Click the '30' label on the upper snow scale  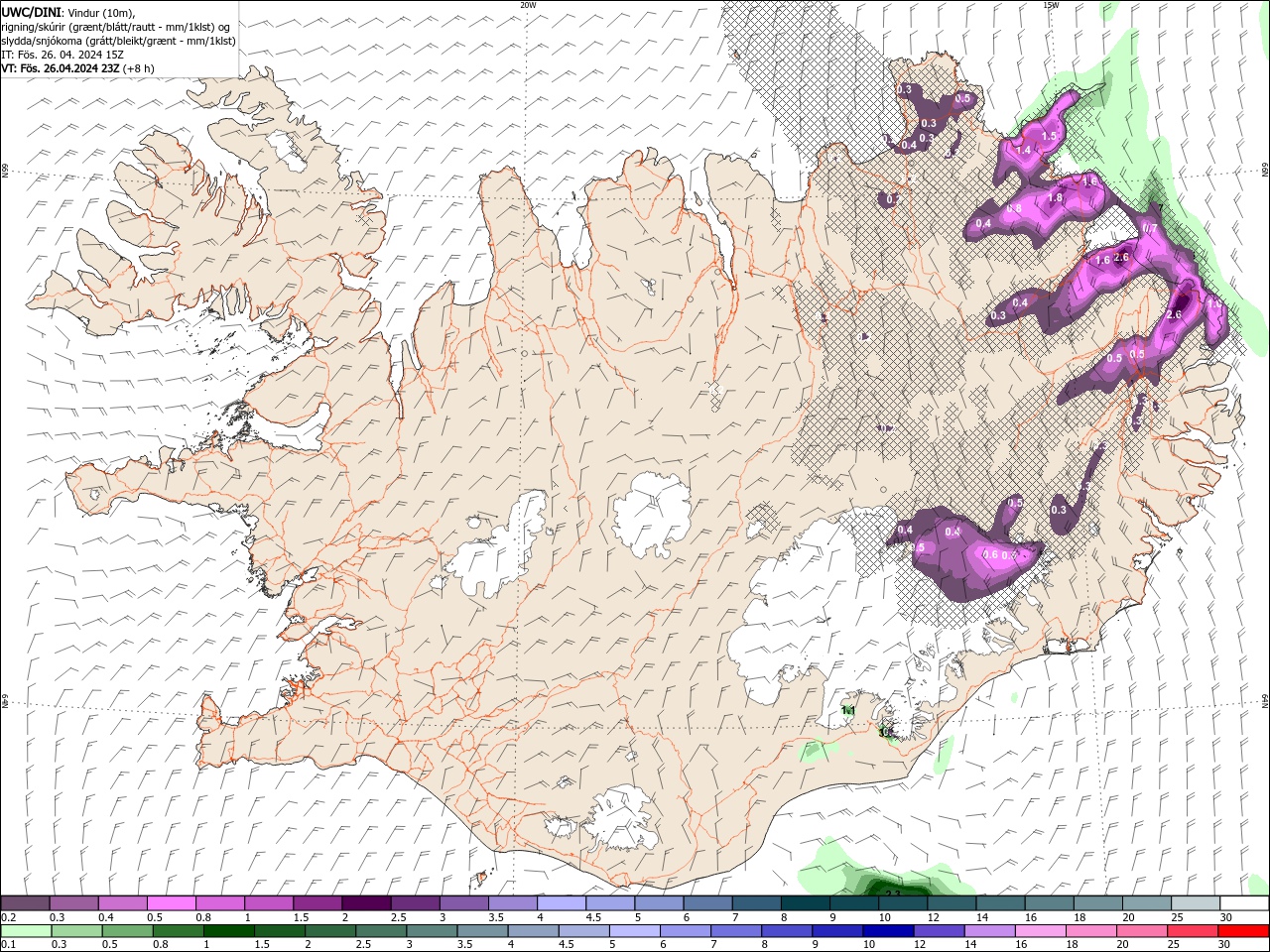click(x=1225, y=917)
